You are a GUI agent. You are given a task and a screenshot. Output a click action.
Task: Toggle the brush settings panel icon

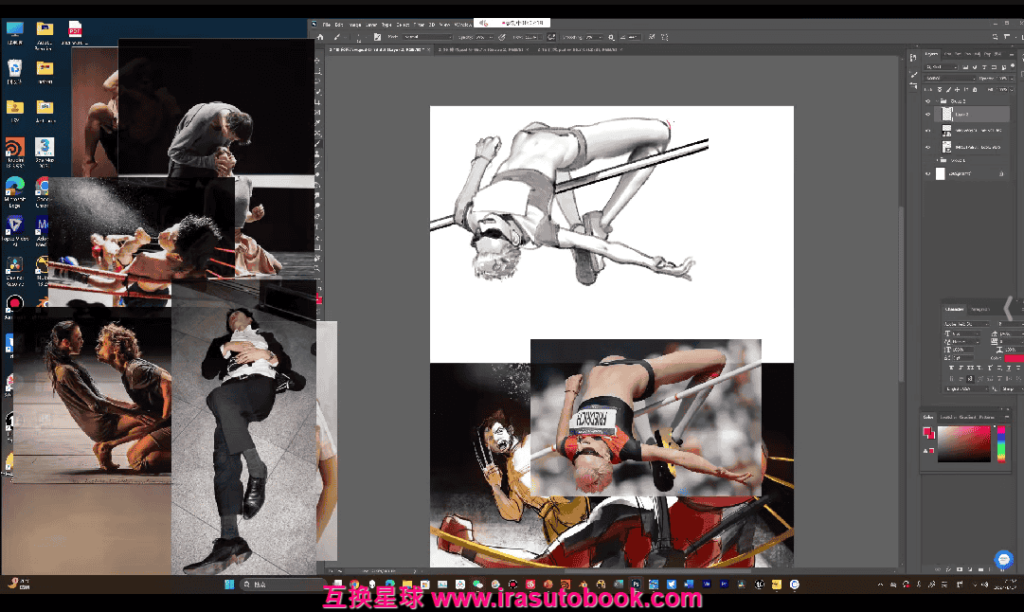point(377,37)
